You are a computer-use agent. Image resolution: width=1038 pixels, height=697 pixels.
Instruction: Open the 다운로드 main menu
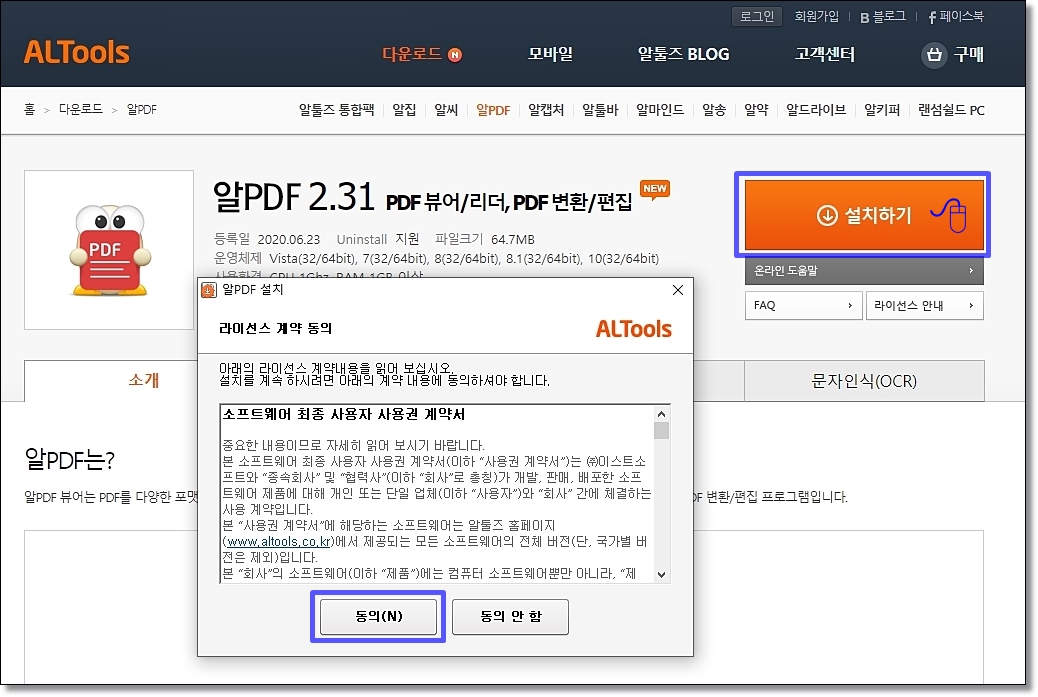point(412,54)
